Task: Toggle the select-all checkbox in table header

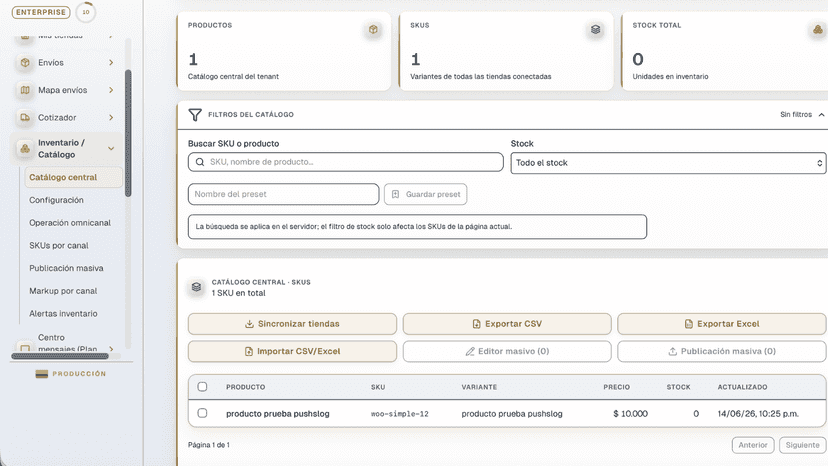Action: 202,387
